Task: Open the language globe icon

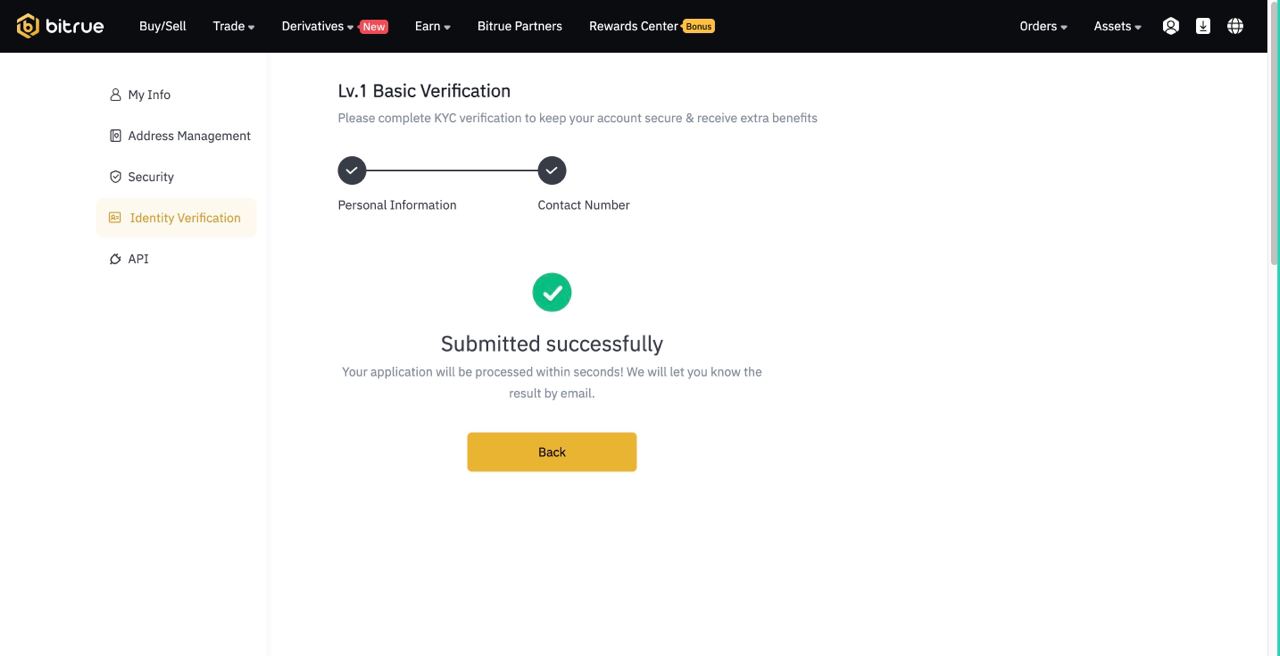Action: (1235, 26)
